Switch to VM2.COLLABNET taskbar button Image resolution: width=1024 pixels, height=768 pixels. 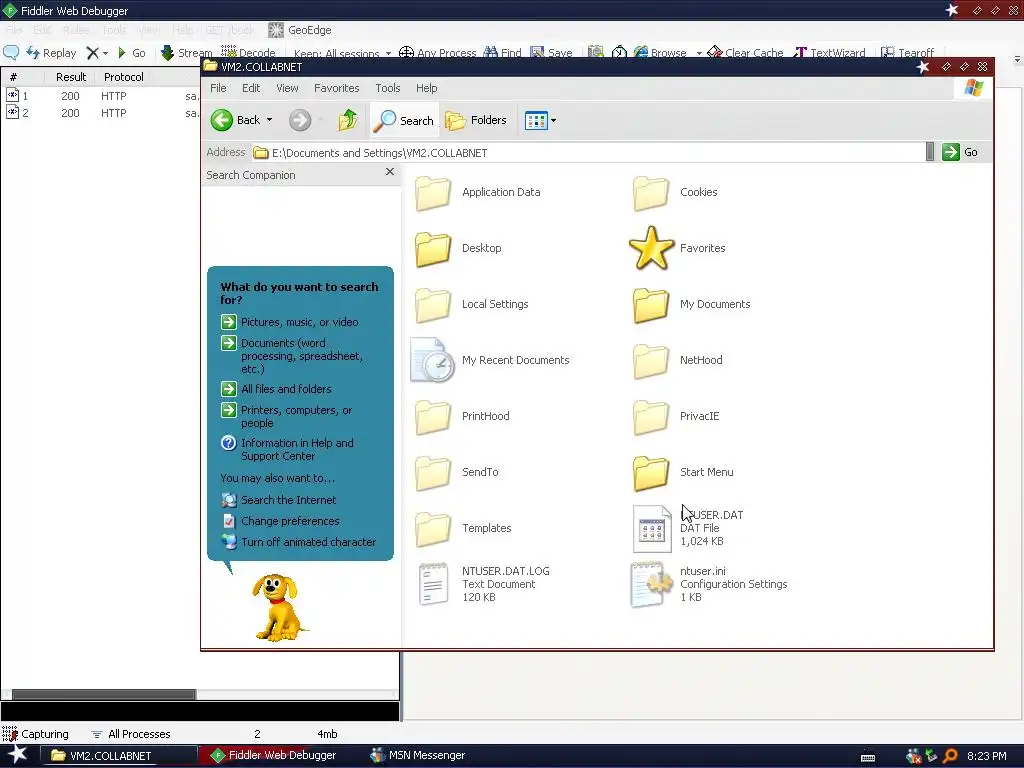[119, 756]
